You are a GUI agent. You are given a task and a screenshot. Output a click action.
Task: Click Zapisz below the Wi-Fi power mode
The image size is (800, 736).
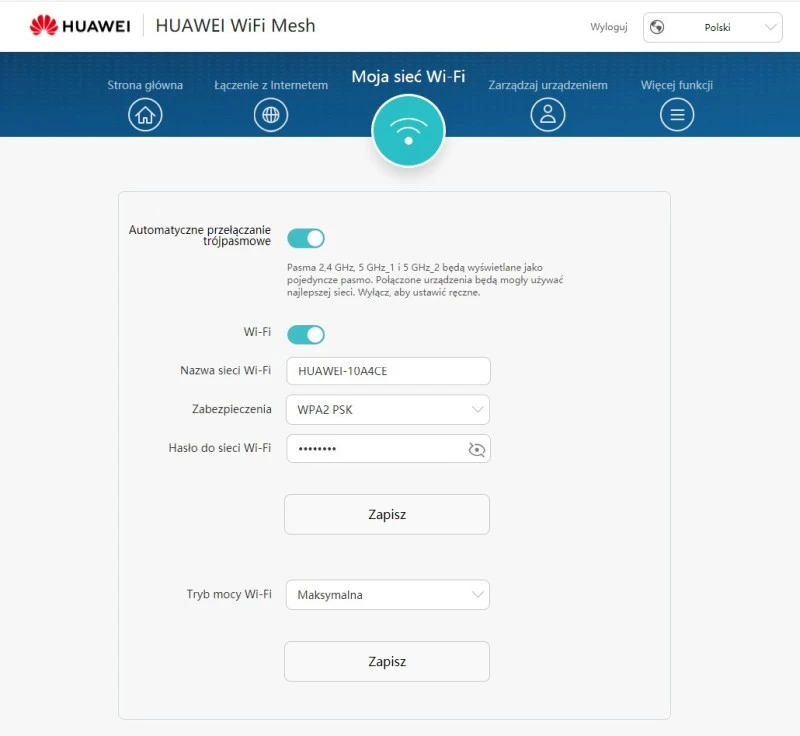coord(387,661)
